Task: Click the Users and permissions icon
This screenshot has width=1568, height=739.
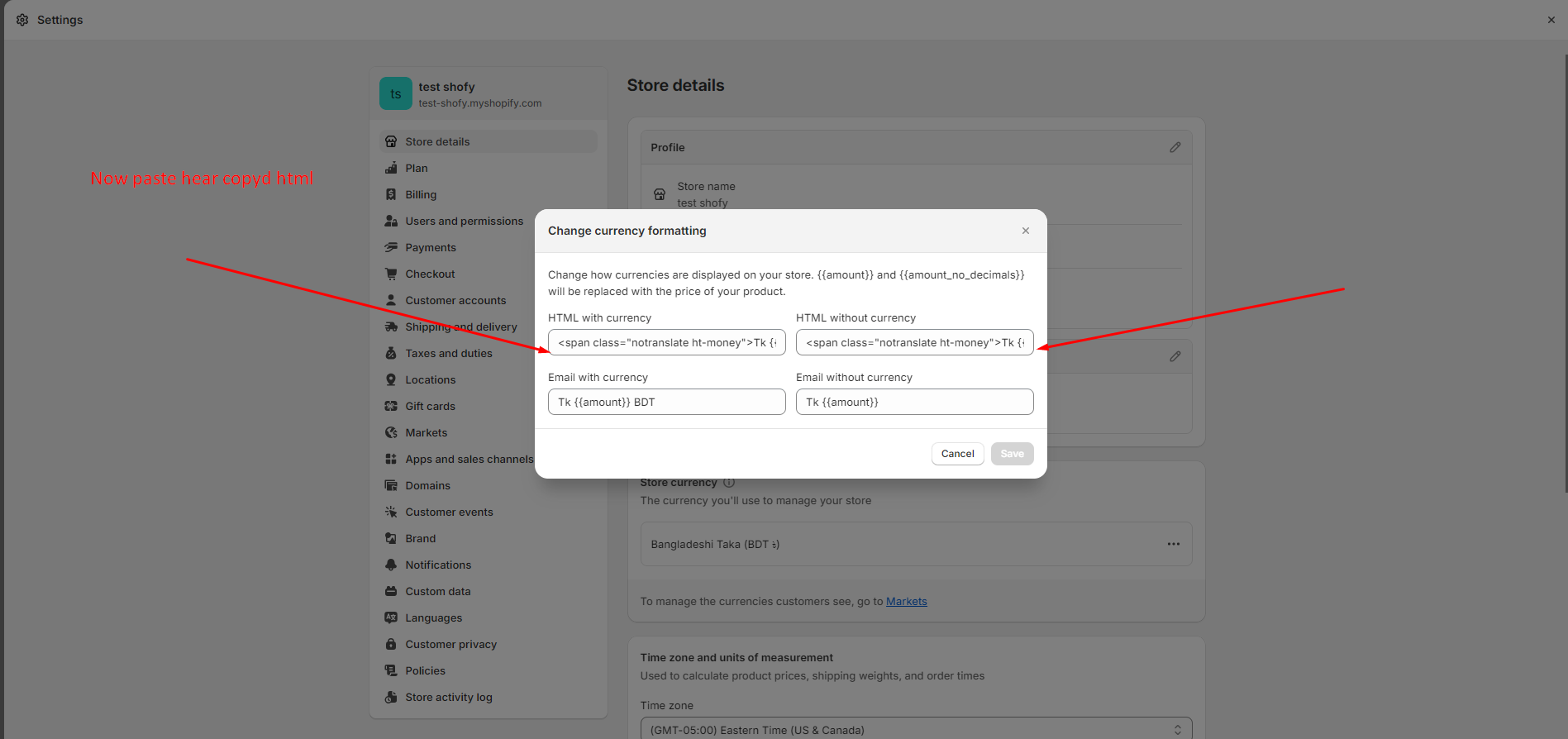Action: tap(391, 221)
